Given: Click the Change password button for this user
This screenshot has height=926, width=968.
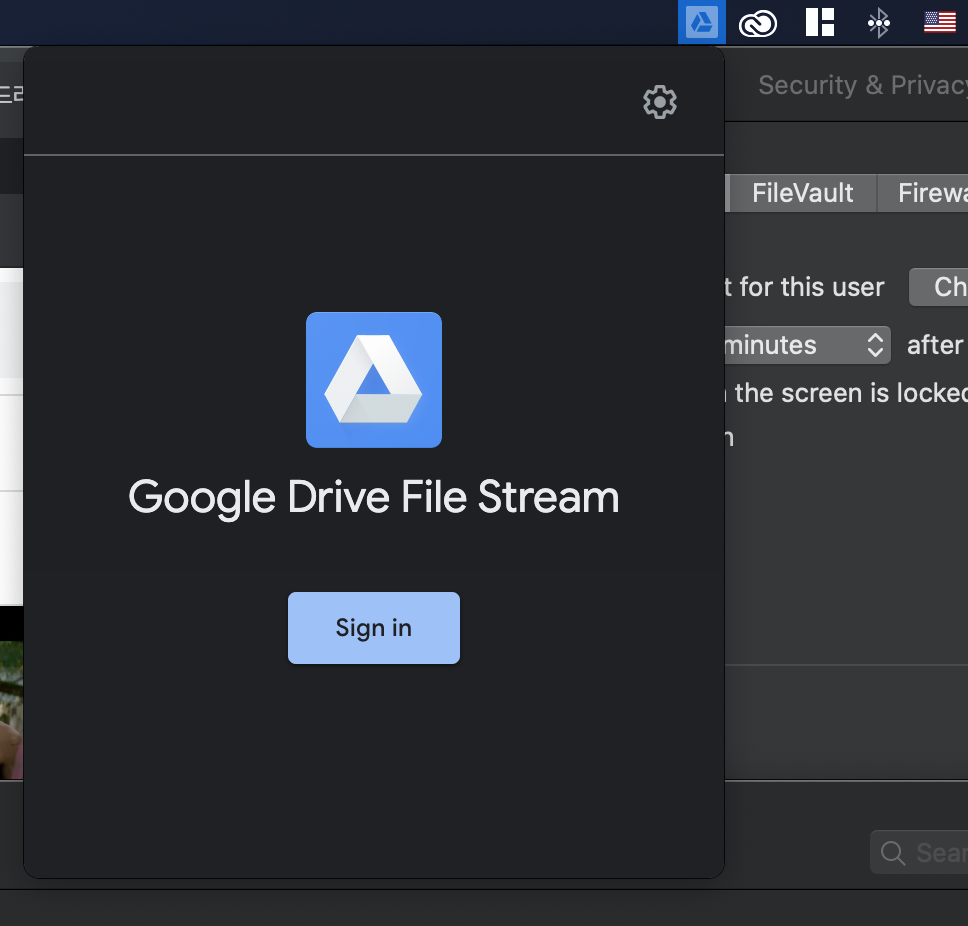Looking at the screenshot, I should pyautogui.click(x=938, y=287).
